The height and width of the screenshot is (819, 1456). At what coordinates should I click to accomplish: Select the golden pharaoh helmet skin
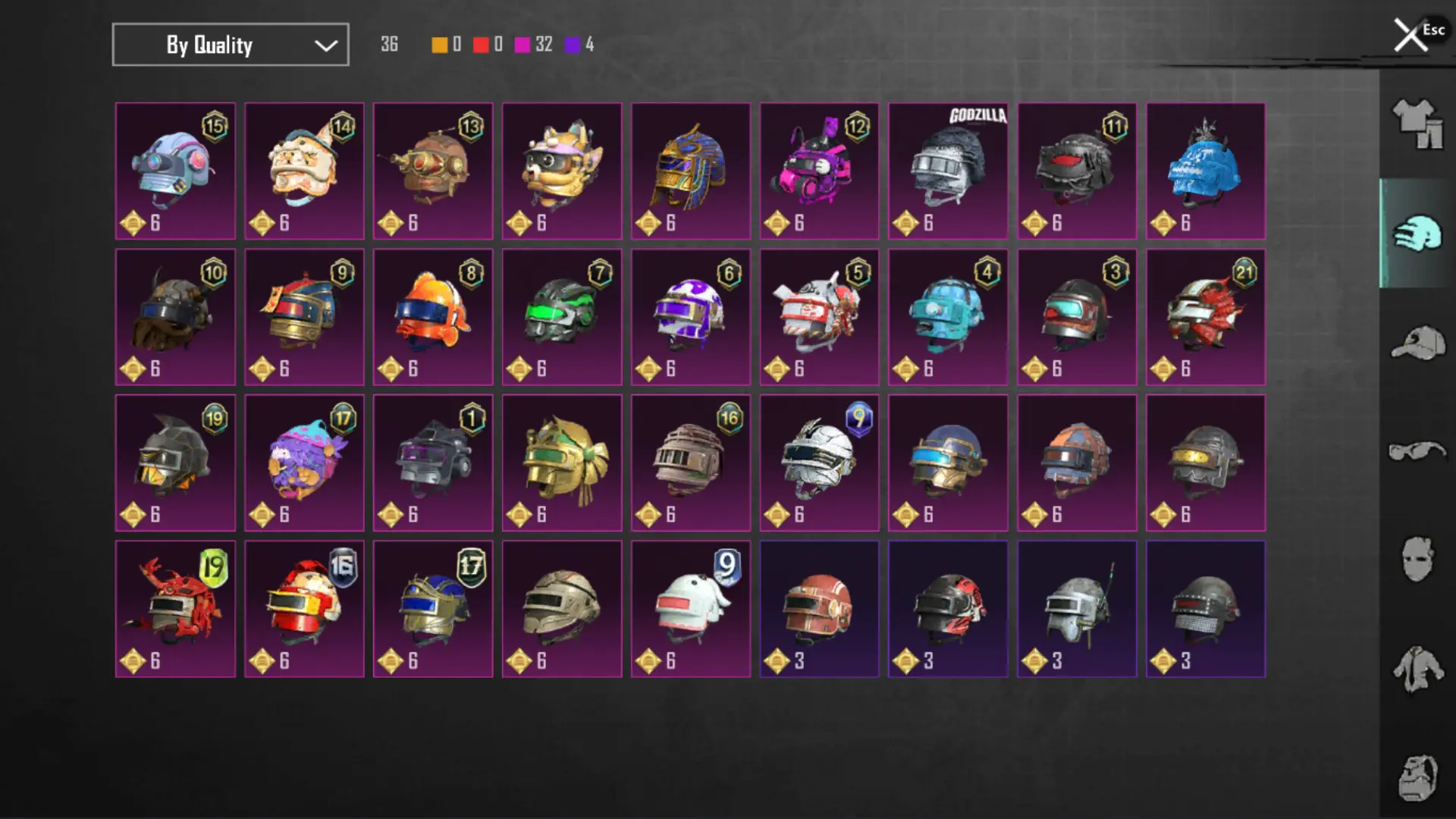tap(691, 171)
